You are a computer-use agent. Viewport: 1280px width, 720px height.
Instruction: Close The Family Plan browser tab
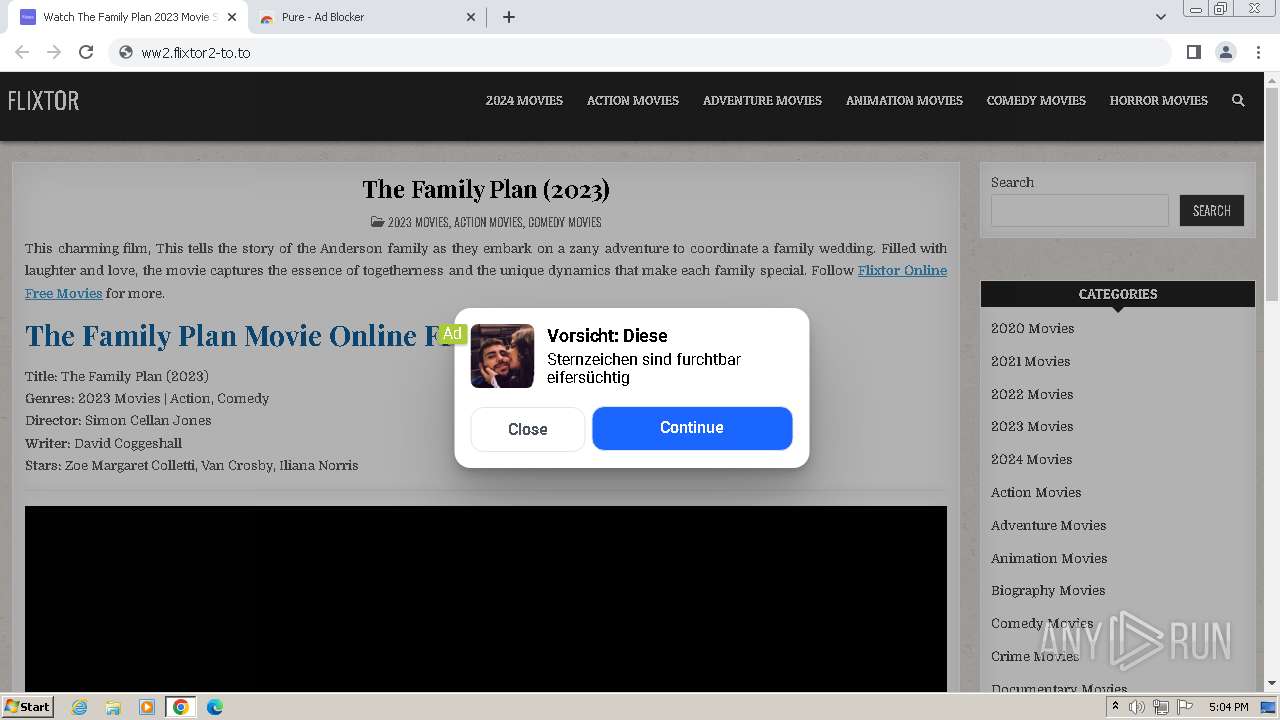(x=232, y=17)
